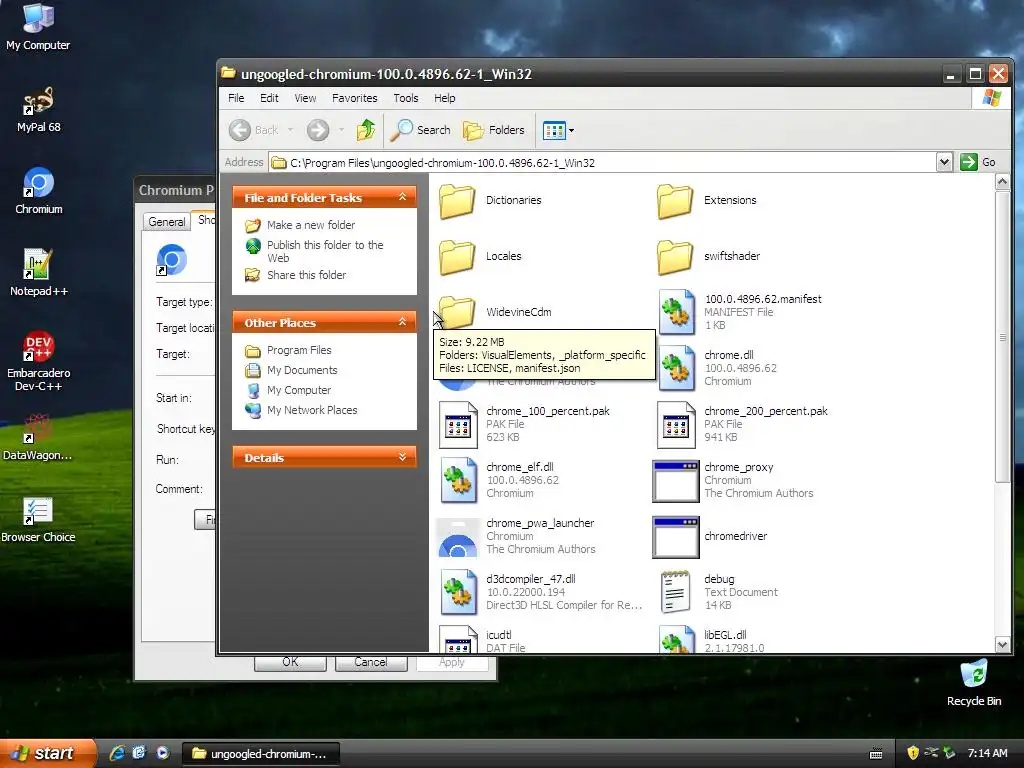The image size is (1024, 768).
Task: Open the View menu
Action: [x=305, y=98]
